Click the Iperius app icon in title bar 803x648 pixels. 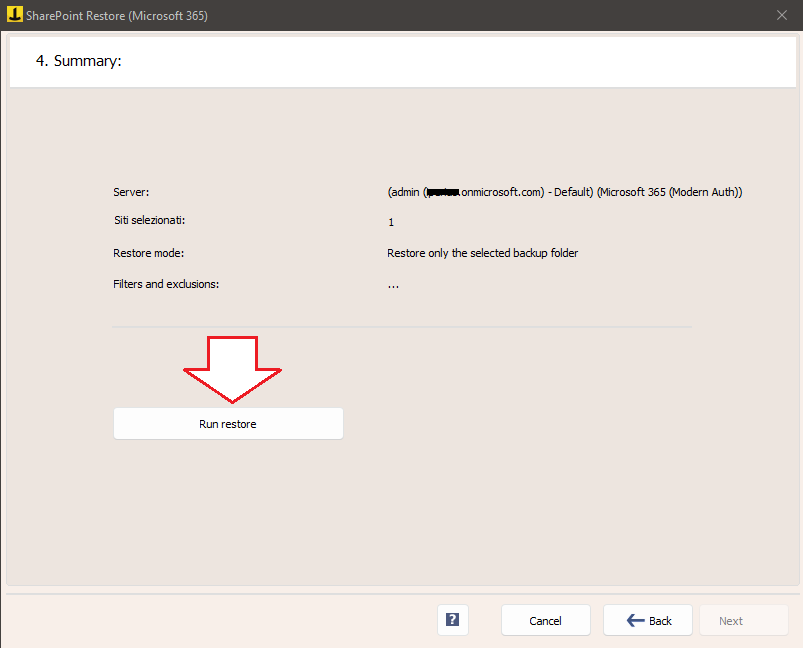[14, 14]
